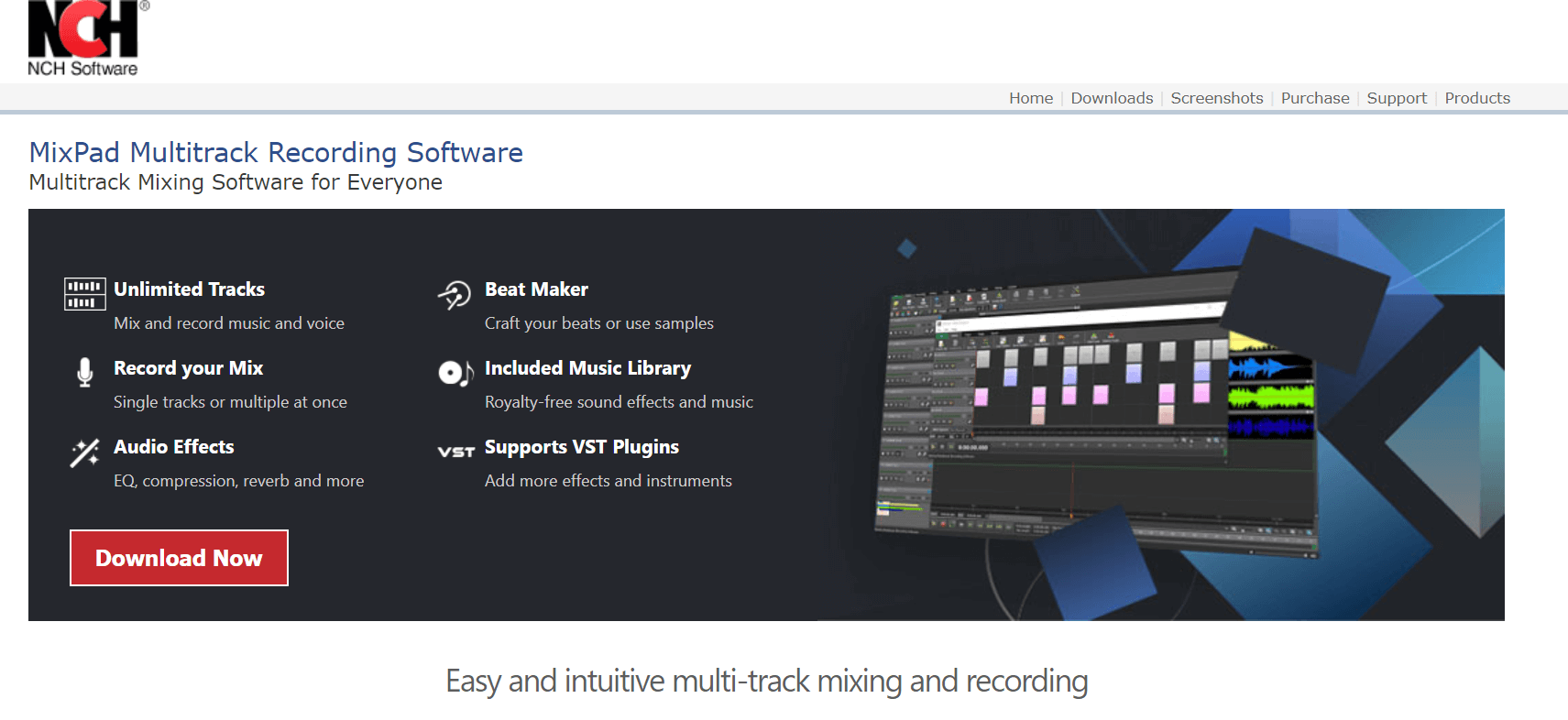Viewport: 1568px width, 720px height.
Task: Click the Beat Maker feature title
Action: coord(536,289)
